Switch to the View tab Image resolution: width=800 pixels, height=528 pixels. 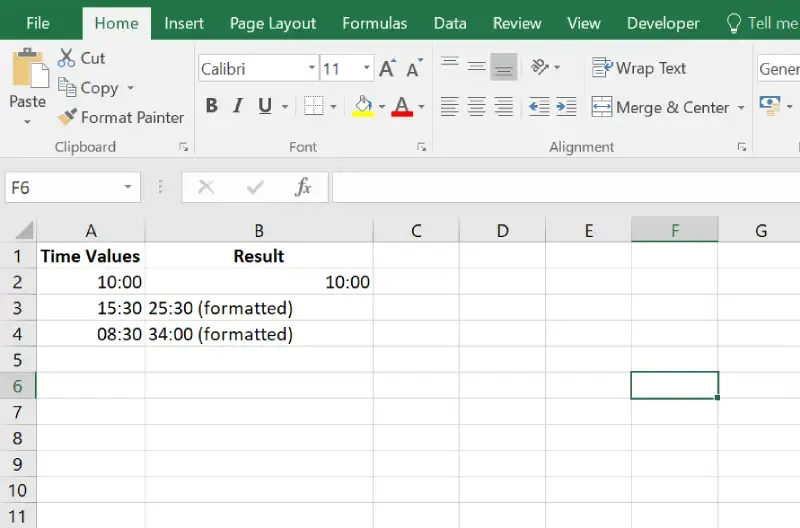(584, 23)
